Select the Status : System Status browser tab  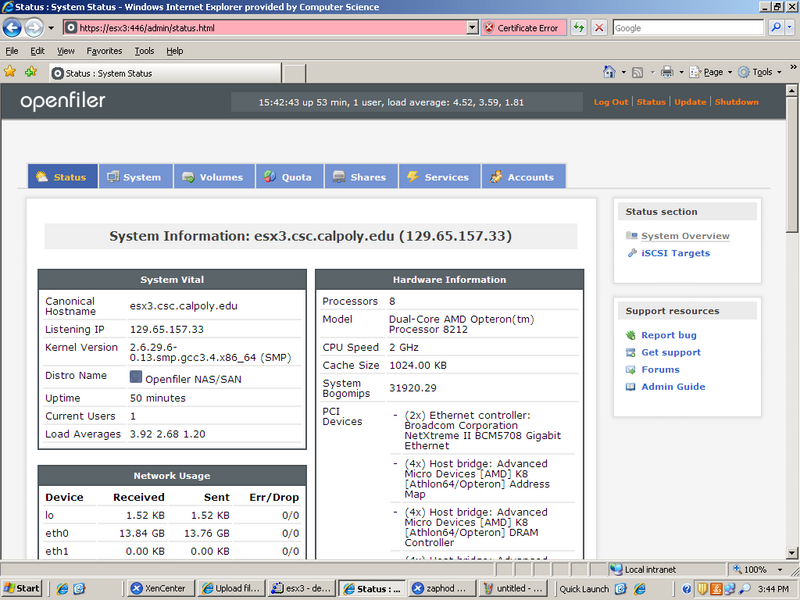[165, 73]
